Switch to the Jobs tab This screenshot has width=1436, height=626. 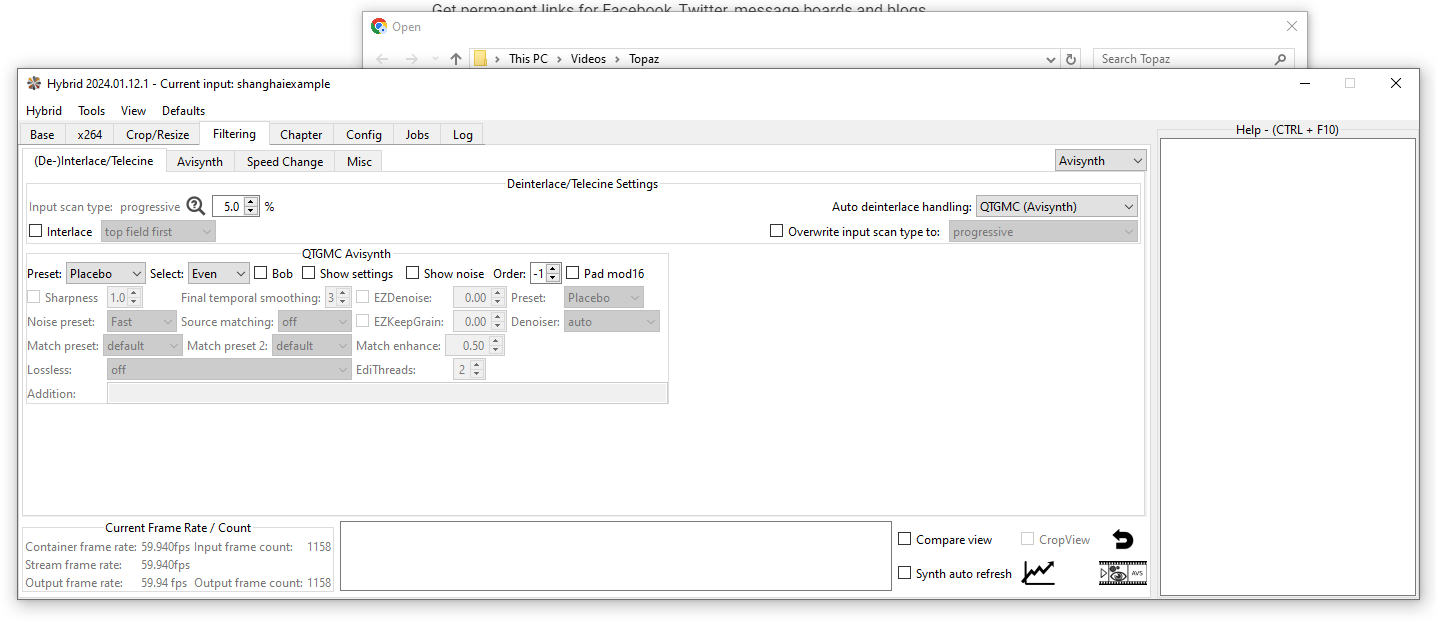point(417,134)
